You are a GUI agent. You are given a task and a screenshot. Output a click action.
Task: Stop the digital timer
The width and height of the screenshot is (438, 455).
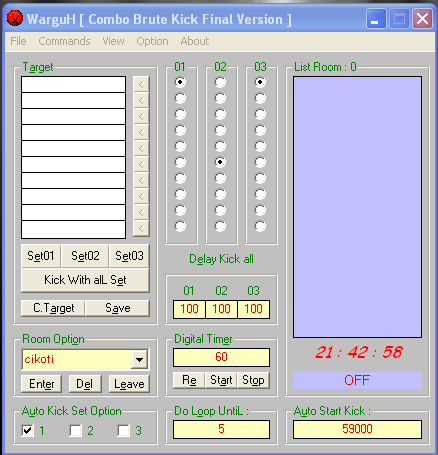pyautogui.click(x=253, y=380)
